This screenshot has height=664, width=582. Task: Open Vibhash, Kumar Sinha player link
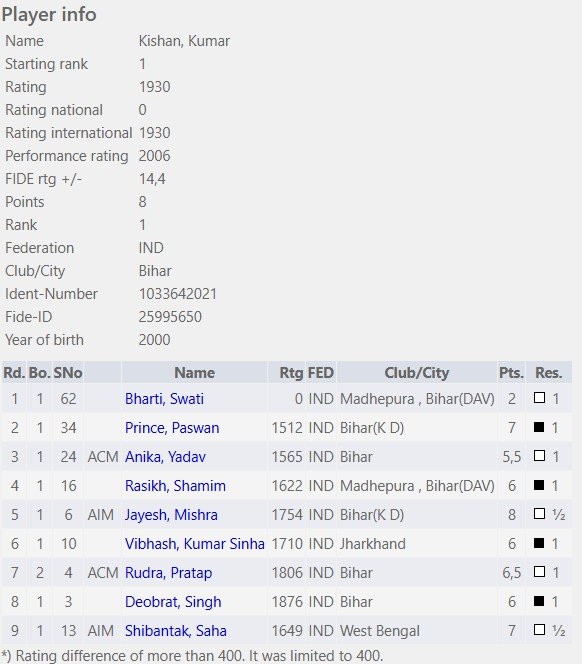[x=195, y=544]
